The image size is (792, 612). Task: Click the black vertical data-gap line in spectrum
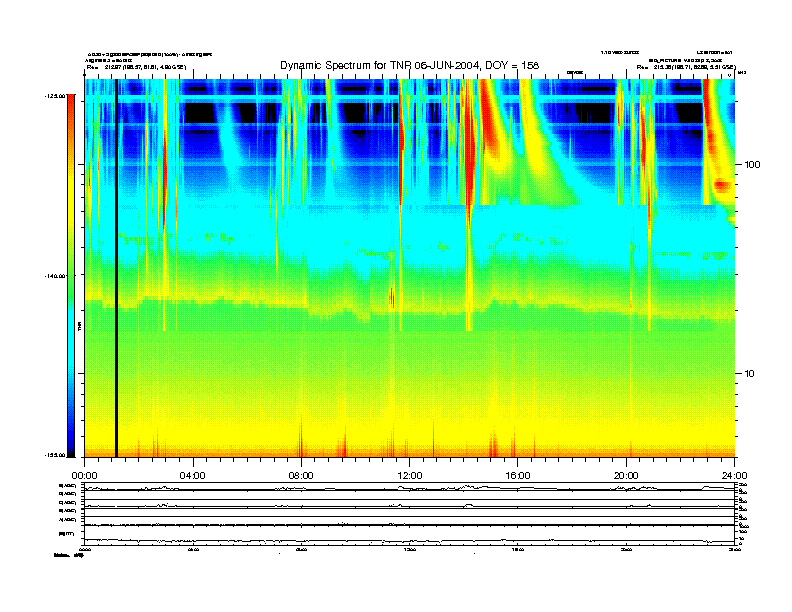click(116, 268)
